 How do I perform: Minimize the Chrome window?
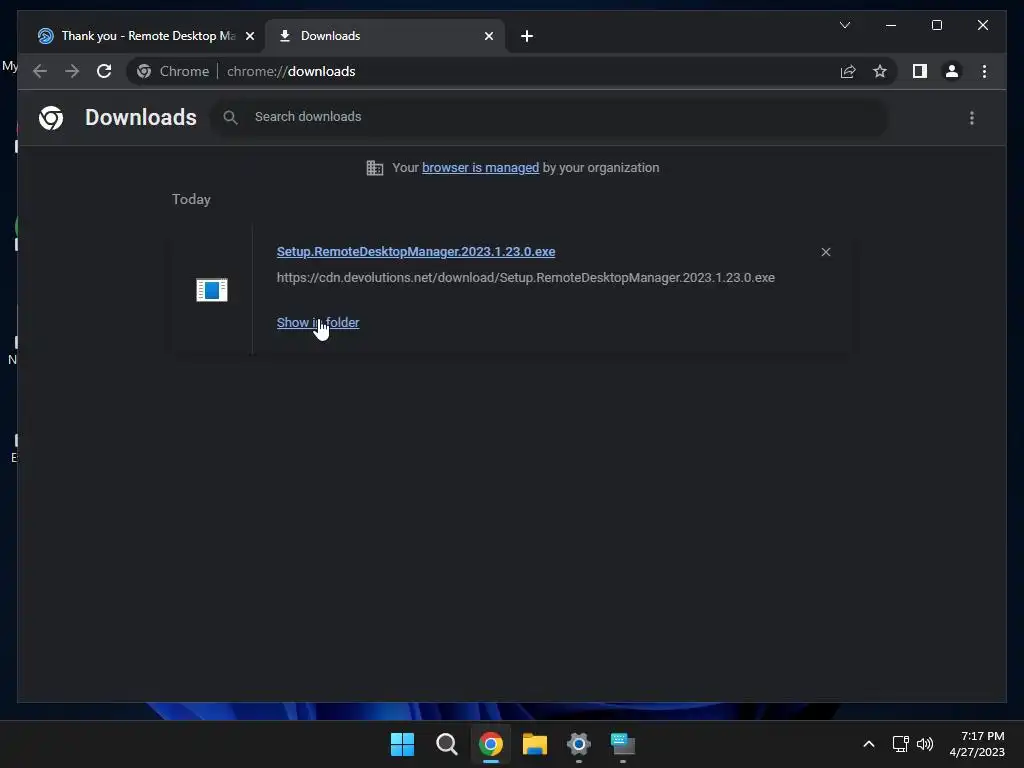[891, 25]
